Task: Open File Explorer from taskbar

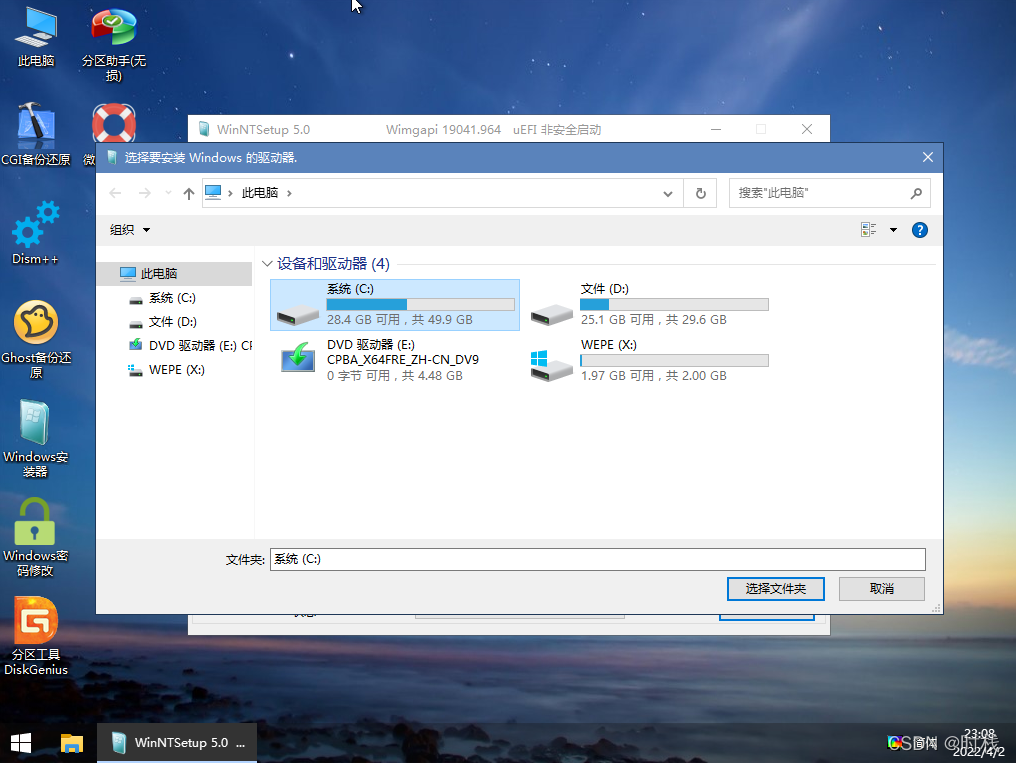Action: click(71, 743)
